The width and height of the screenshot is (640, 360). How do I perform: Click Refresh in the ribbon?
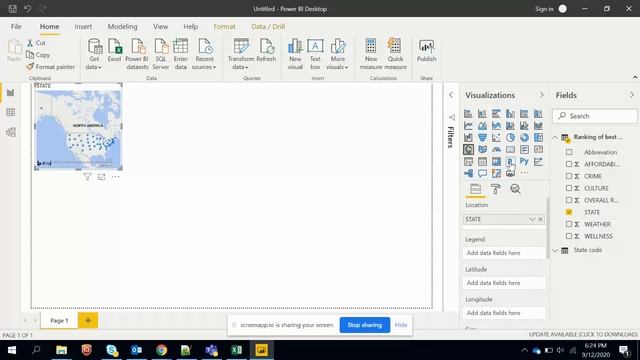(x=266, y=51)
